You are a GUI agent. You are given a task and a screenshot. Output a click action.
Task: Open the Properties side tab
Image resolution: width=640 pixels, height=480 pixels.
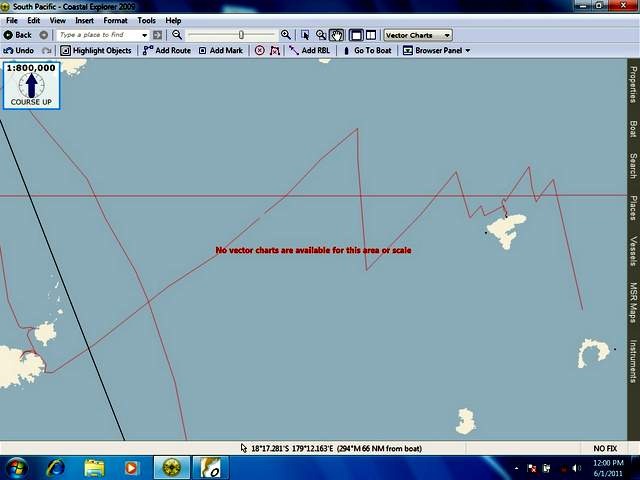(x=633, y=84)
